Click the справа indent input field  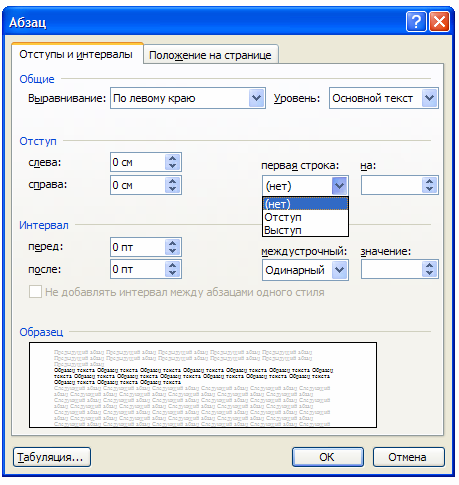[138, 185]
